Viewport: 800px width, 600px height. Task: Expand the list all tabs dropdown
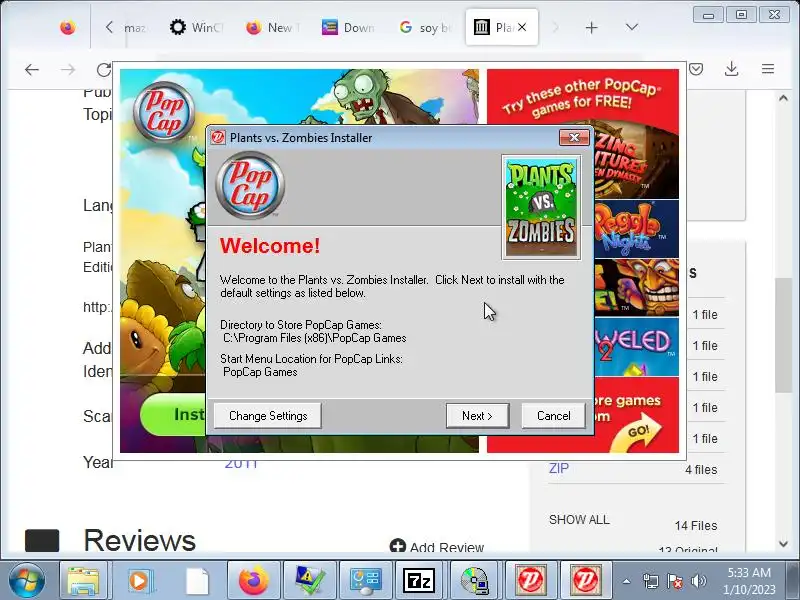click(632, 27)
